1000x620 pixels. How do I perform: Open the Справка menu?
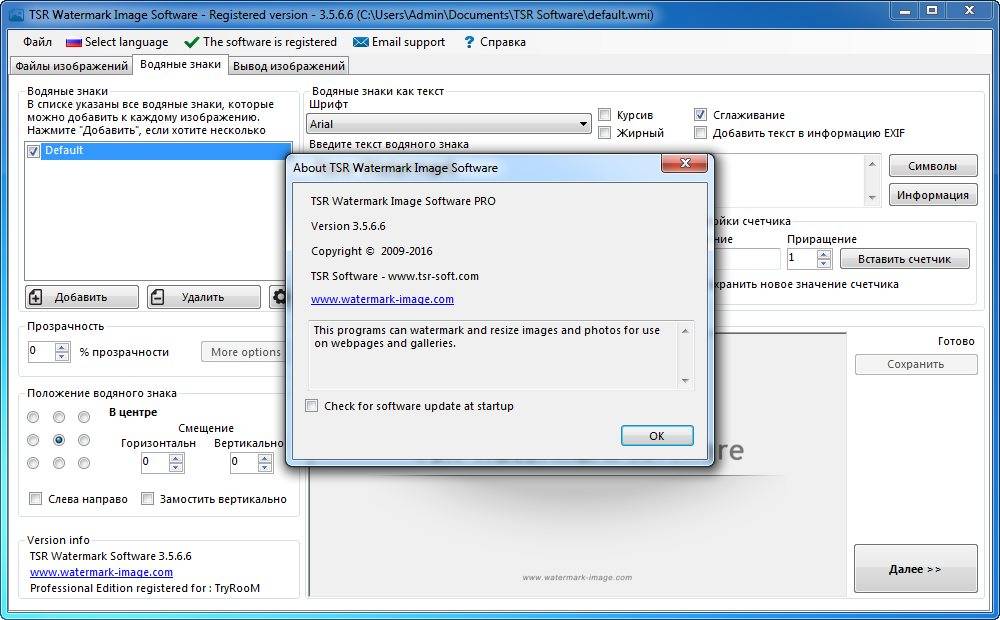[x=503, y=42]
